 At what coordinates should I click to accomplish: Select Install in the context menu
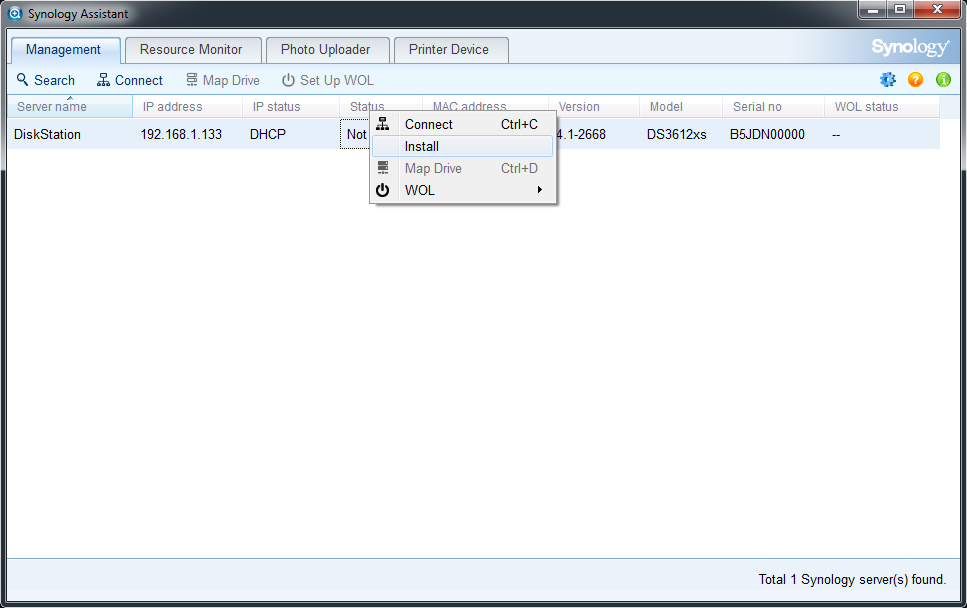(x=422, y=147)
